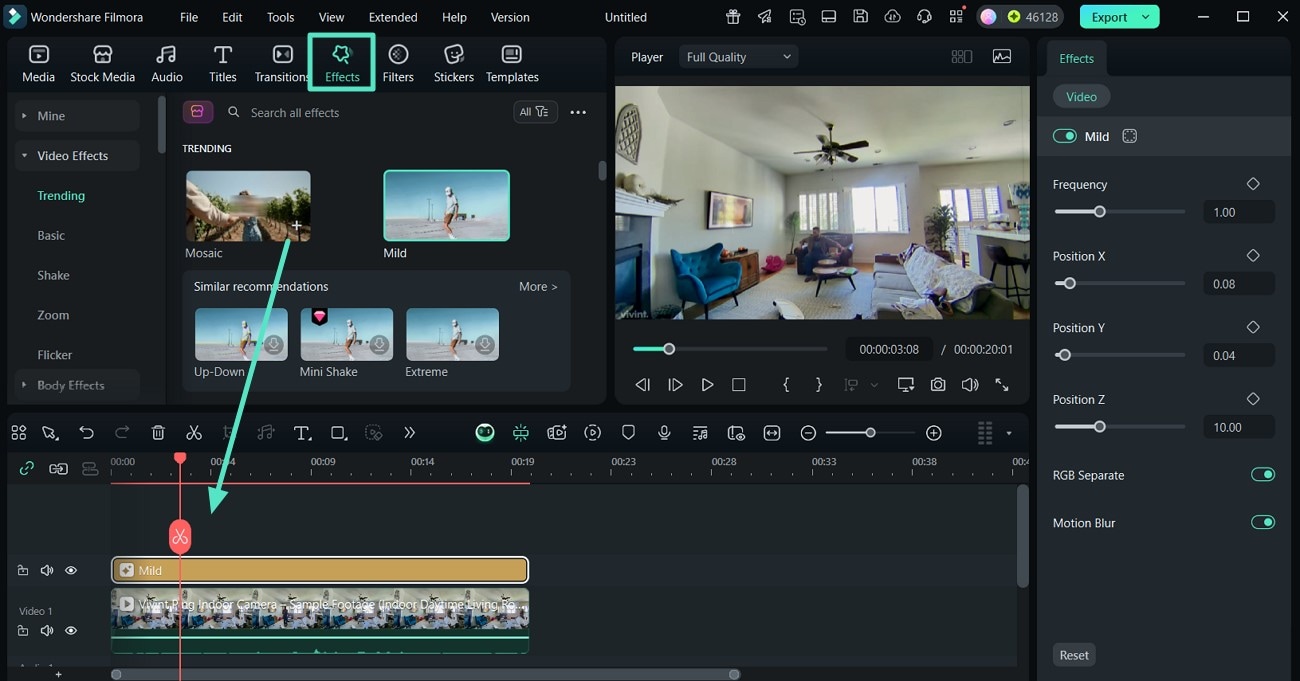1300x681 pixels.
Task: Select the Shake effects category
Action: tap(53, 276)
